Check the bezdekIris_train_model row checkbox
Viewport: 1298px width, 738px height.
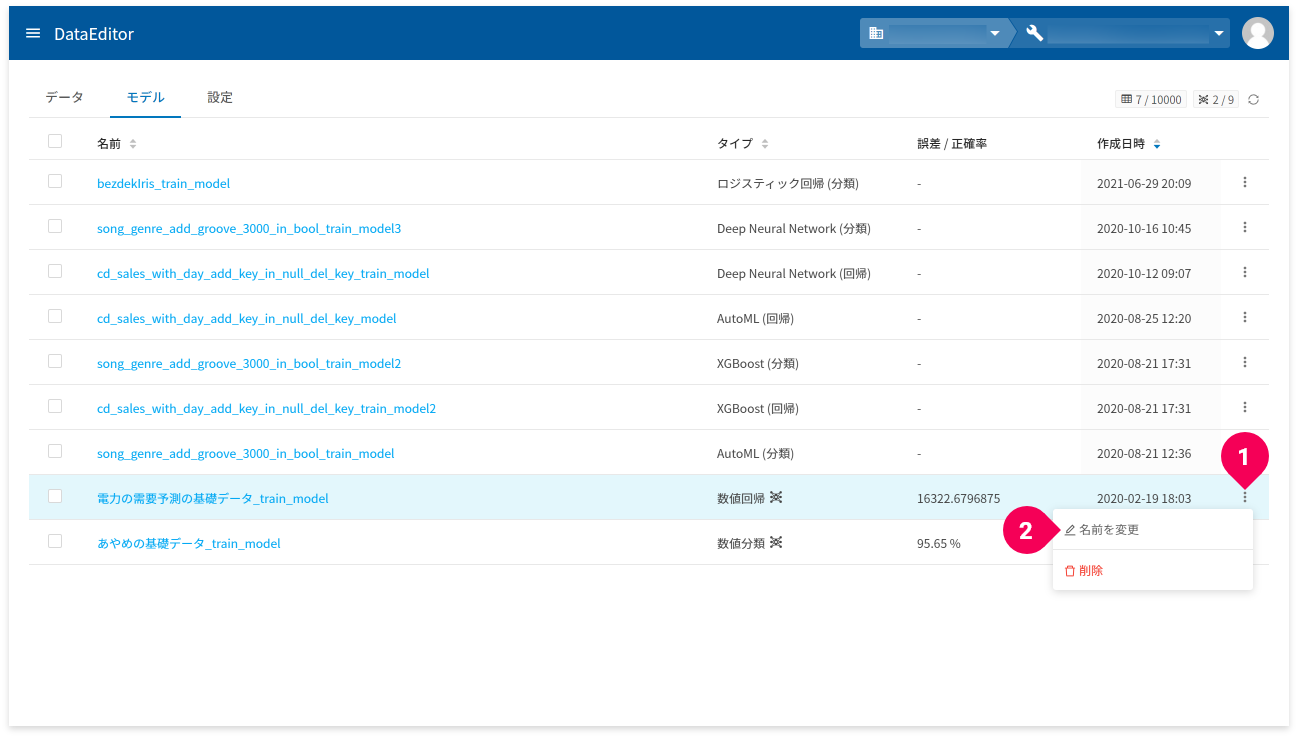pos(55,181)
